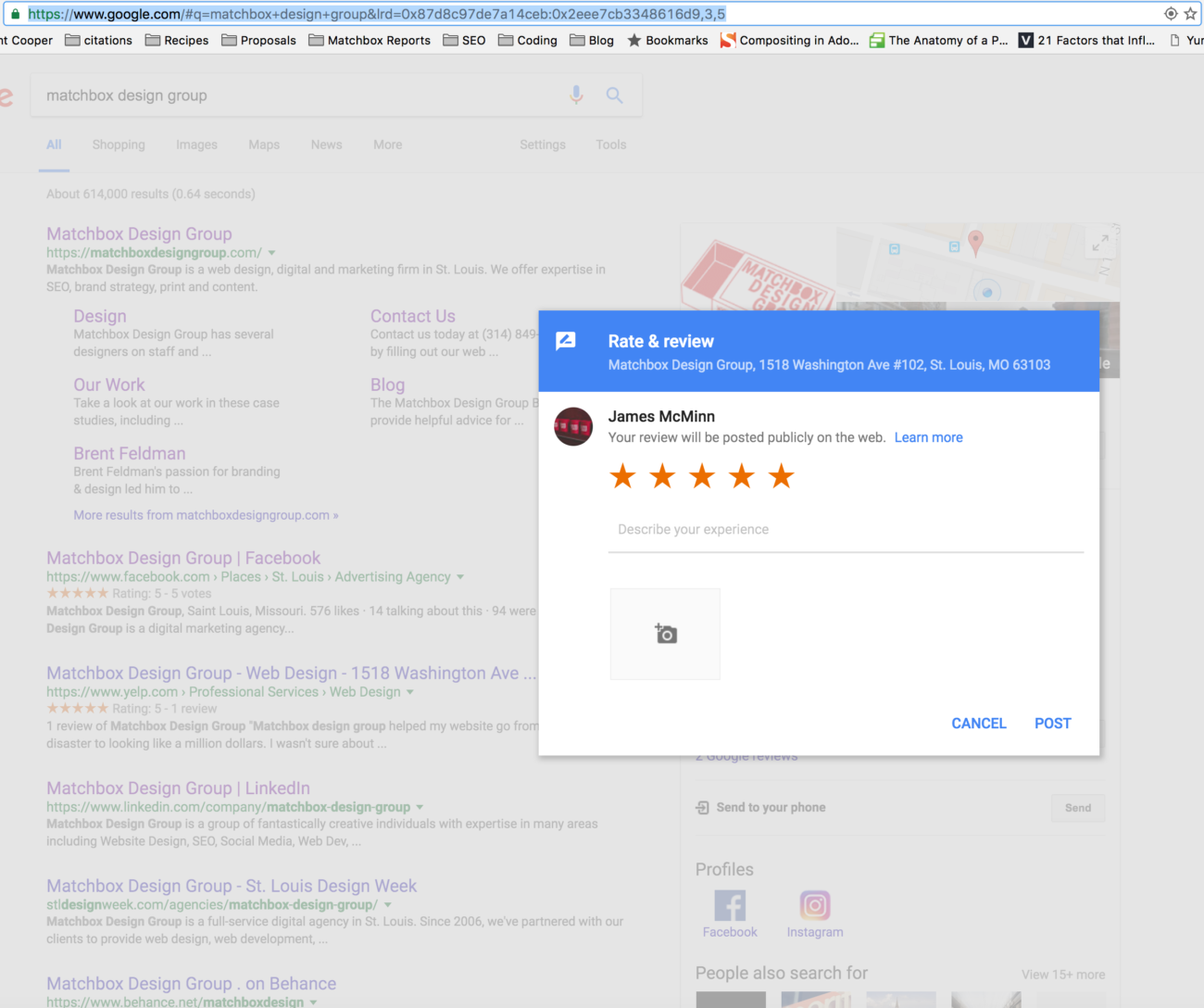Image resolution: width=1204 pixels, height=1008 pixels.
Task: Select the fourth rating star
Action: (742, 476)
